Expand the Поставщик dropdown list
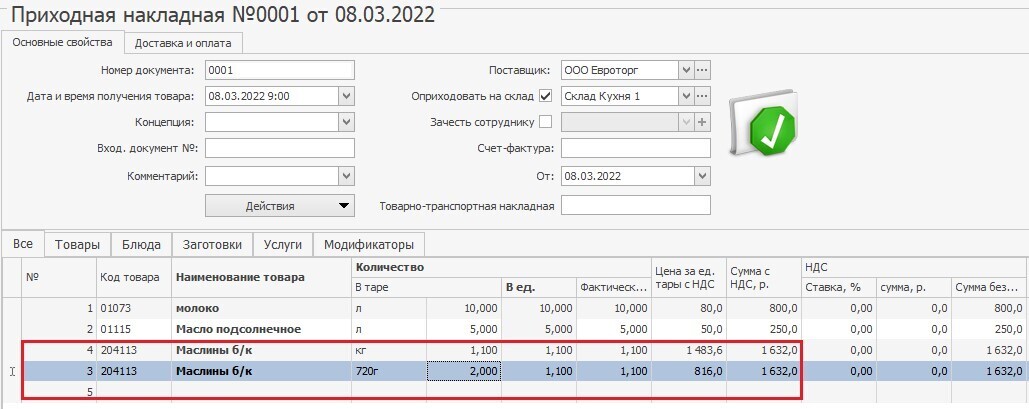This screenshot has width=1029, height=409. (685, 70)
